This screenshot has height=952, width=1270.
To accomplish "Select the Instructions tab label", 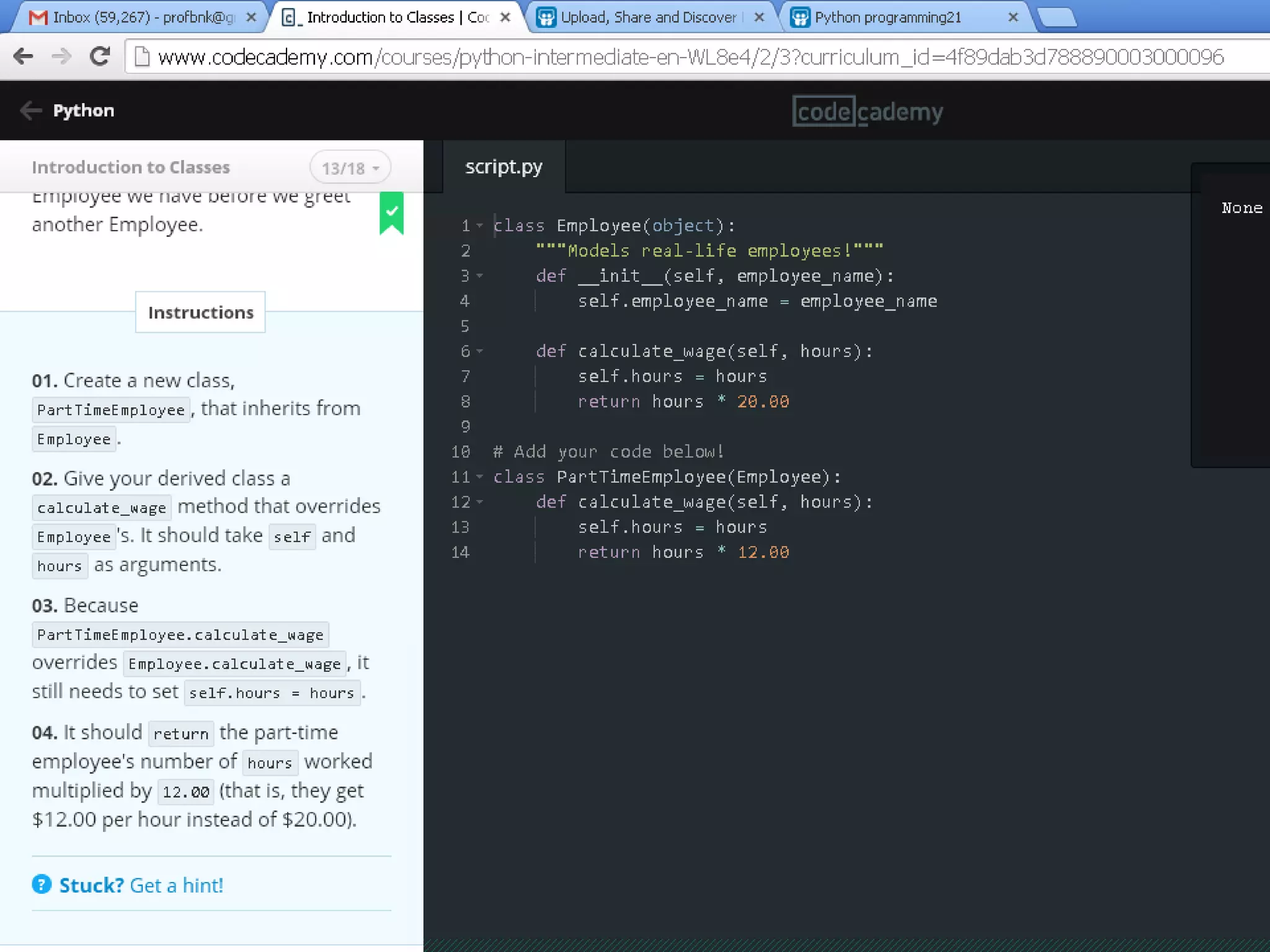I will 200,312.
